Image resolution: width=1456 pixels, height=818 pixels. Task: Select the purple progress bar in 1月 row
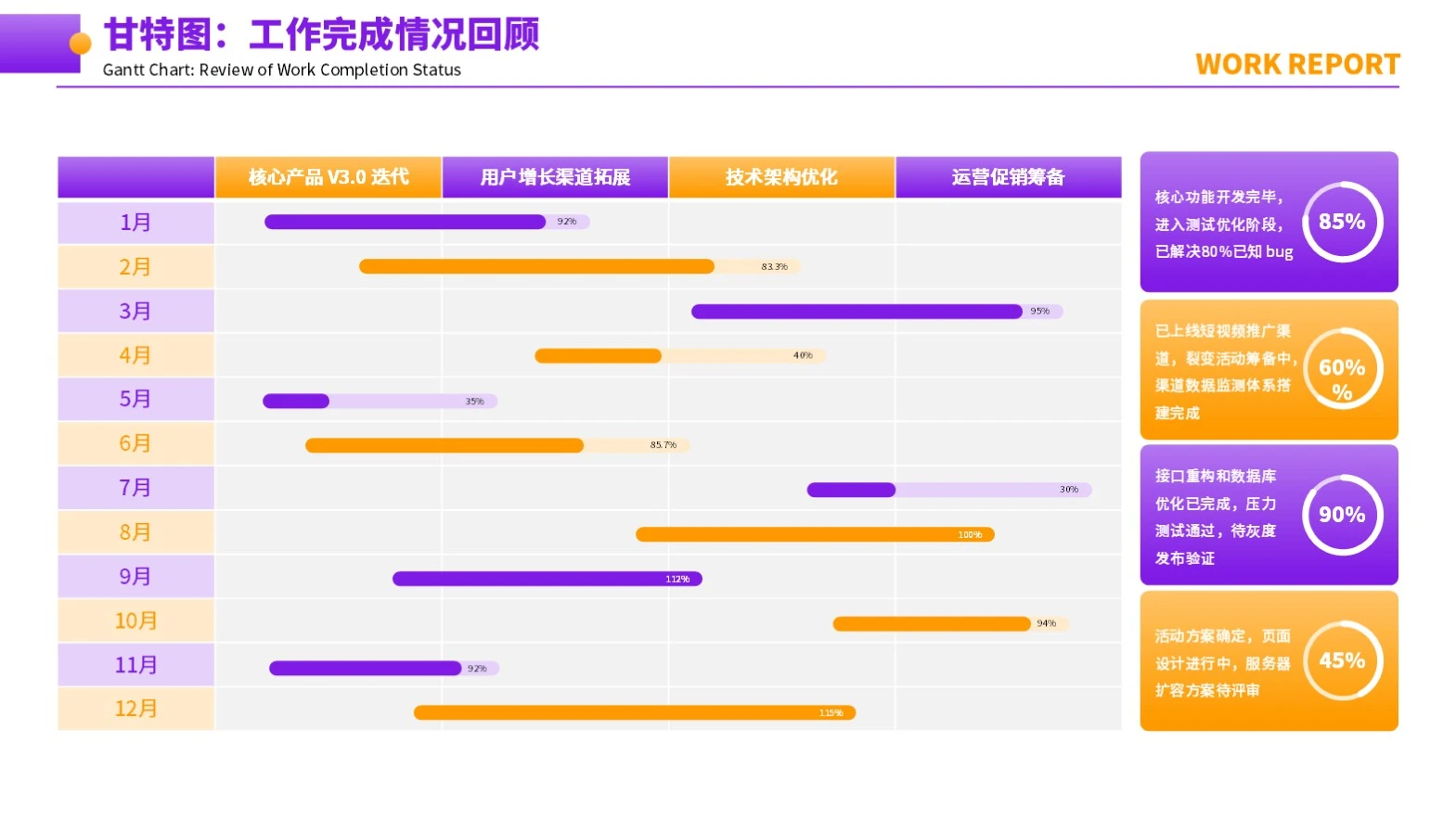(405, 222)
